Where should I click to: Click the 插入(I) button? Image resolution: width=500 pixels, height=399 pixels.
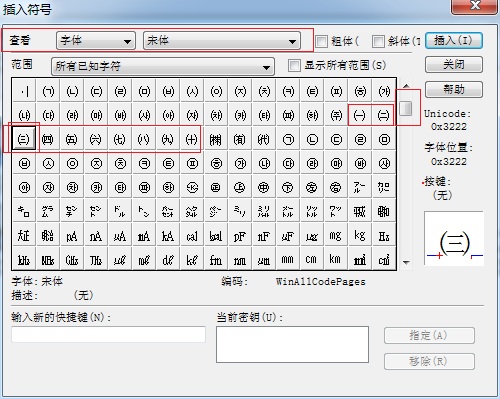(x=454, y=41)
